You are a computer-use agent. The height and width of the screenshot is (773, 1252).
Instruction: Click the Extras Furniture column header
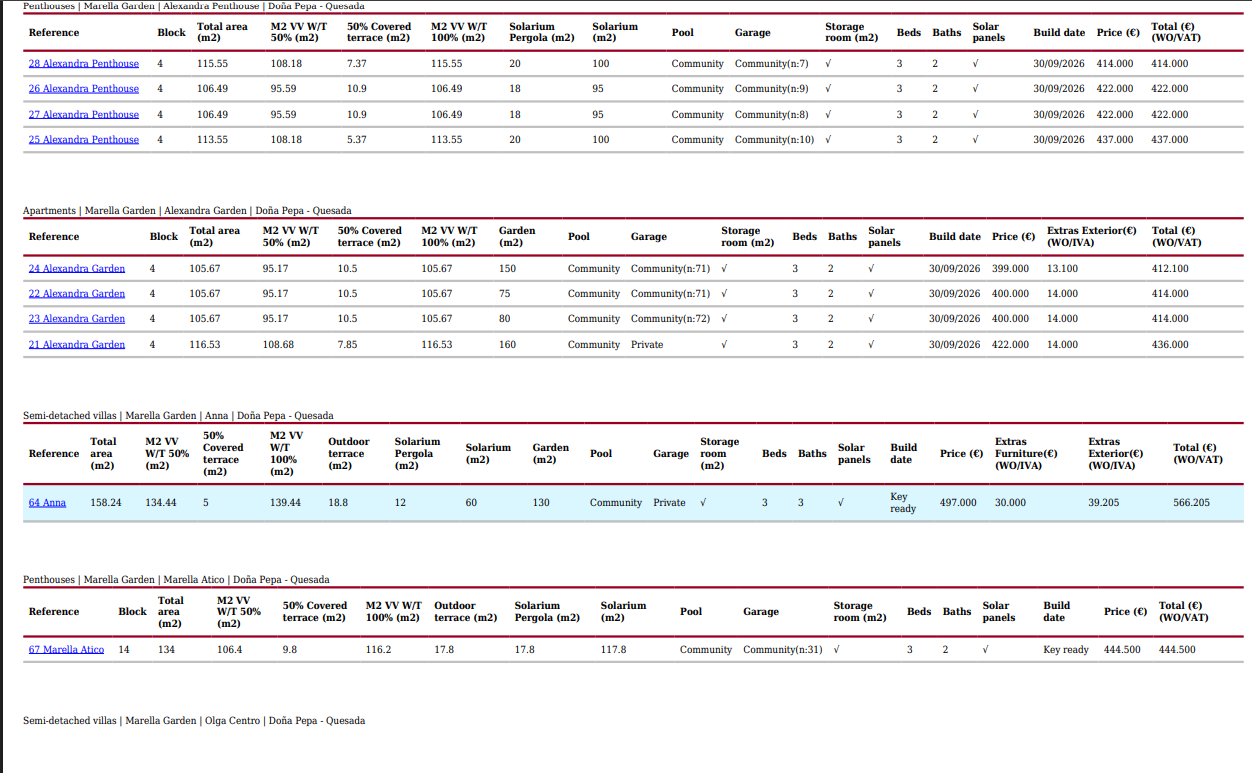(1025, 453)
